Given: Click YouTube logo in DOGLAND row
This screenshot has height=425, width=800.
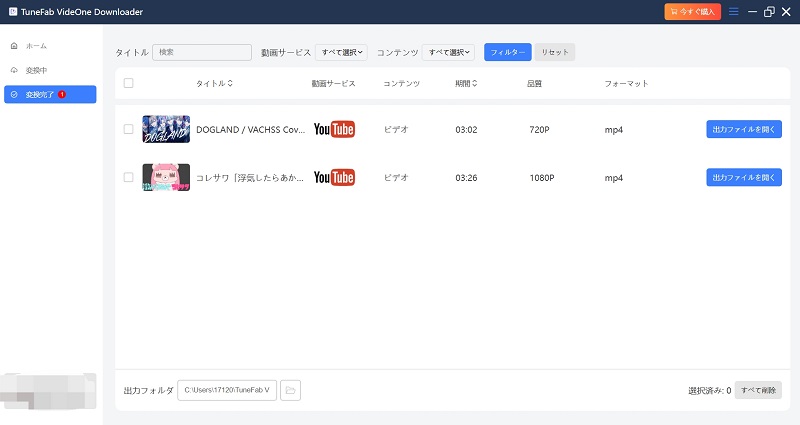Looking at the screenshot, I should click(334, 130).
